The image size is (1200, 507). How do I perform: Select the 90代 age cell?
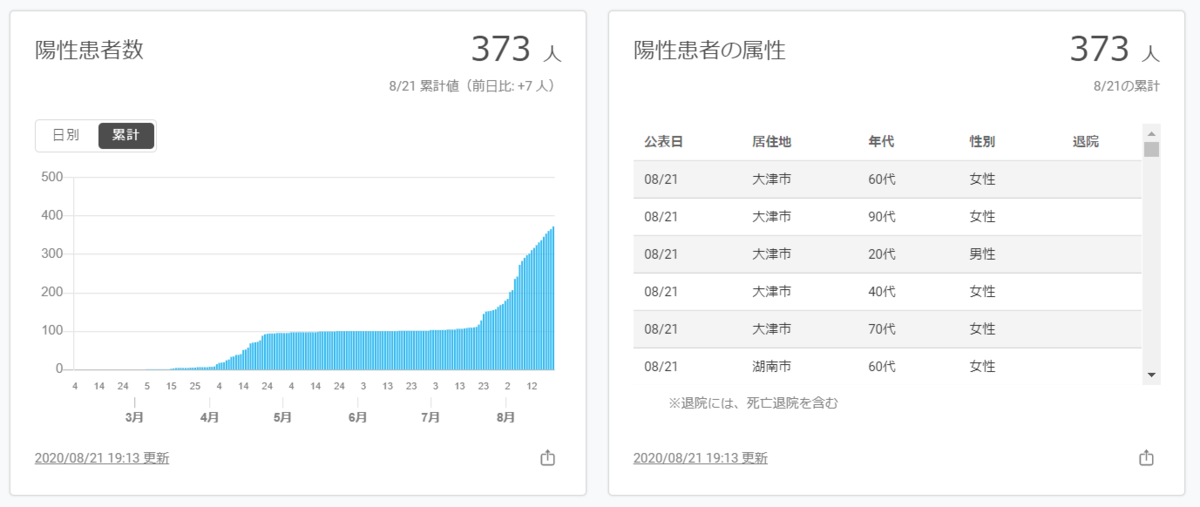coord(882,217)
